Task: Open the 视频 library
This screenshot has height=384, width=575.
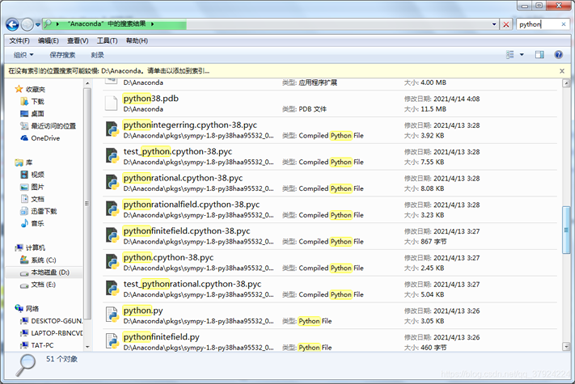Action: pyautogui.click(x=32, y=175)
